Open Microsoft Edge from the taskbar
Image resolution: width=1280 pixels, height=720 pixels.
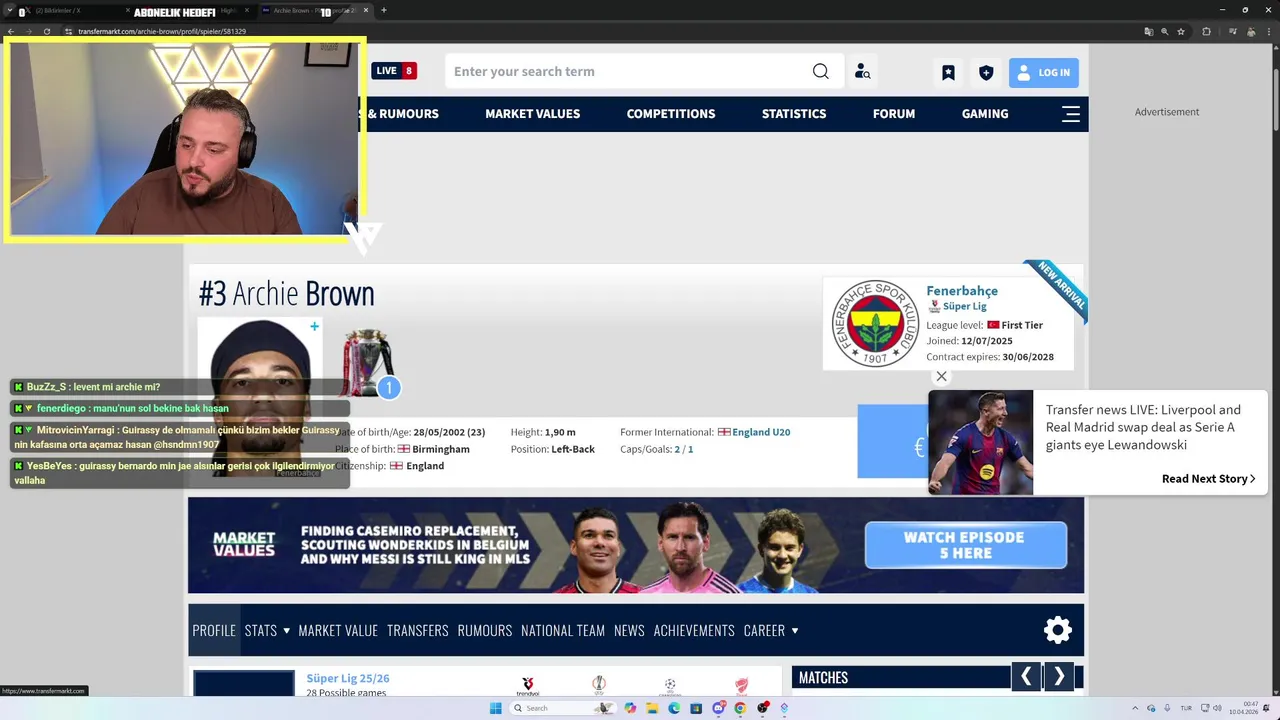click(674, 708)
